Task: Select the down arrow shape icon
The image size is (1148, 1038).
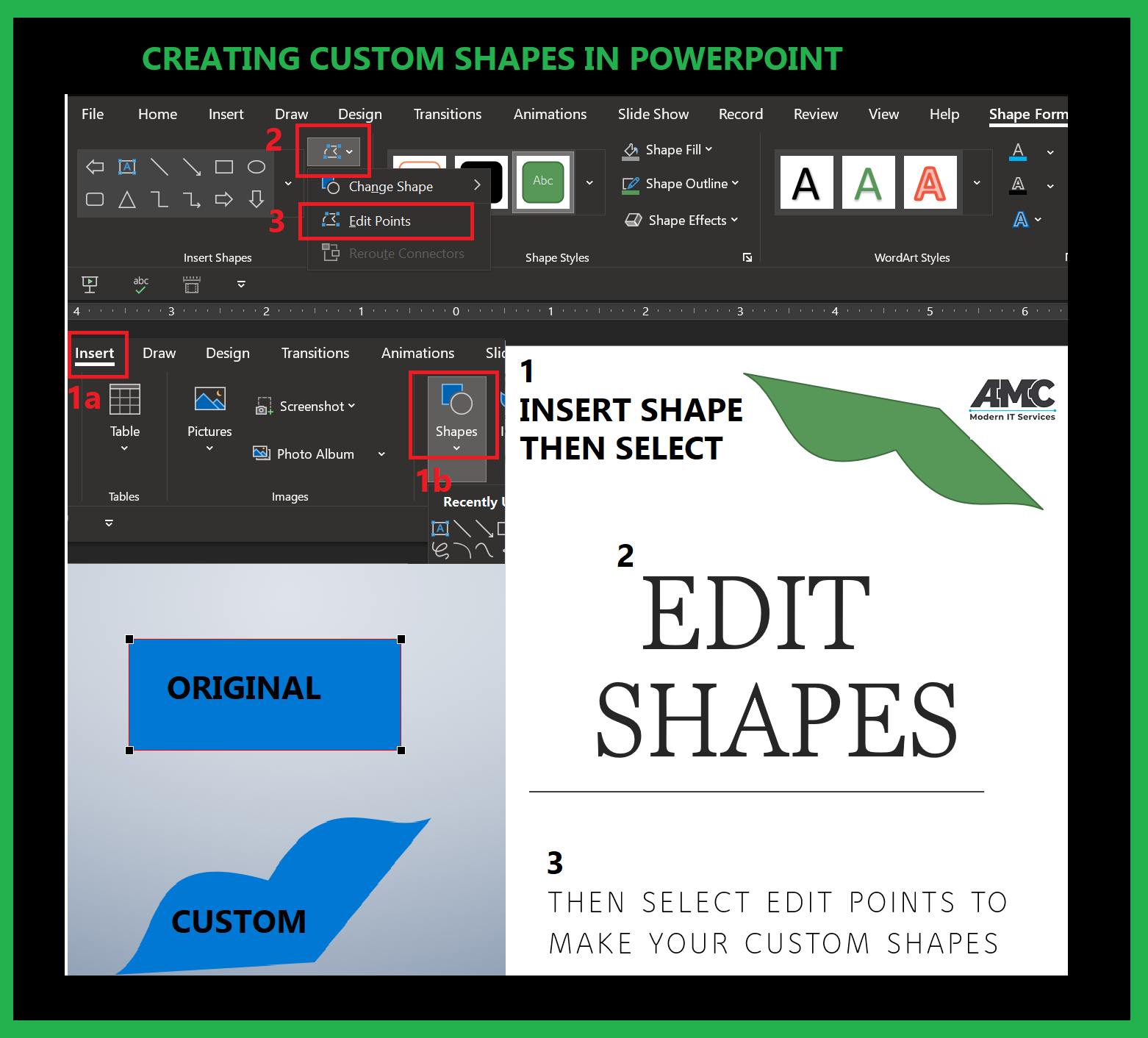Action: (256, 199)
